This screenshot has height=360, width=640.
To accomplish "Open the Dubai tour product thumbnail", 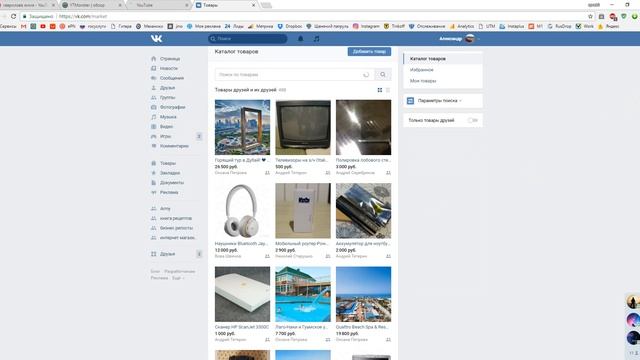I will (x=242, y=127).
